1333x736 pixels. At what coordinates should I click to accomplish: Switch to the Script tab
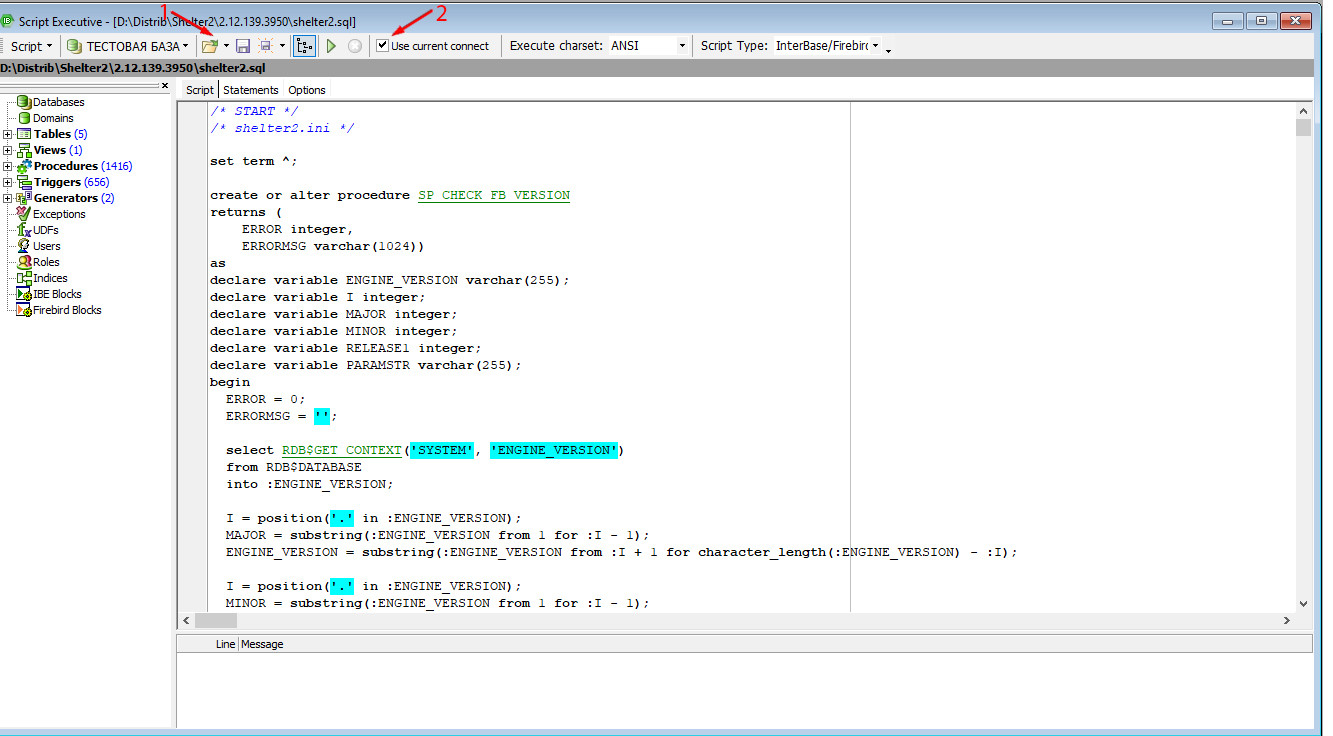coord(200,90)
